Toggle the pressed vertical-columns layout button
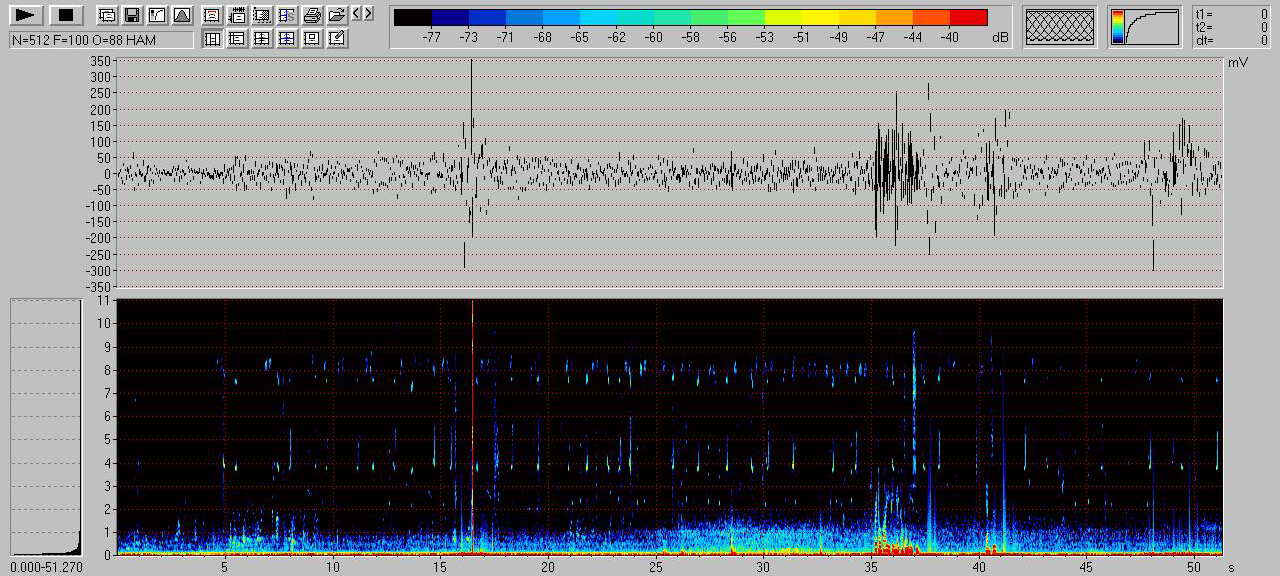 click(x=212, y=39)
